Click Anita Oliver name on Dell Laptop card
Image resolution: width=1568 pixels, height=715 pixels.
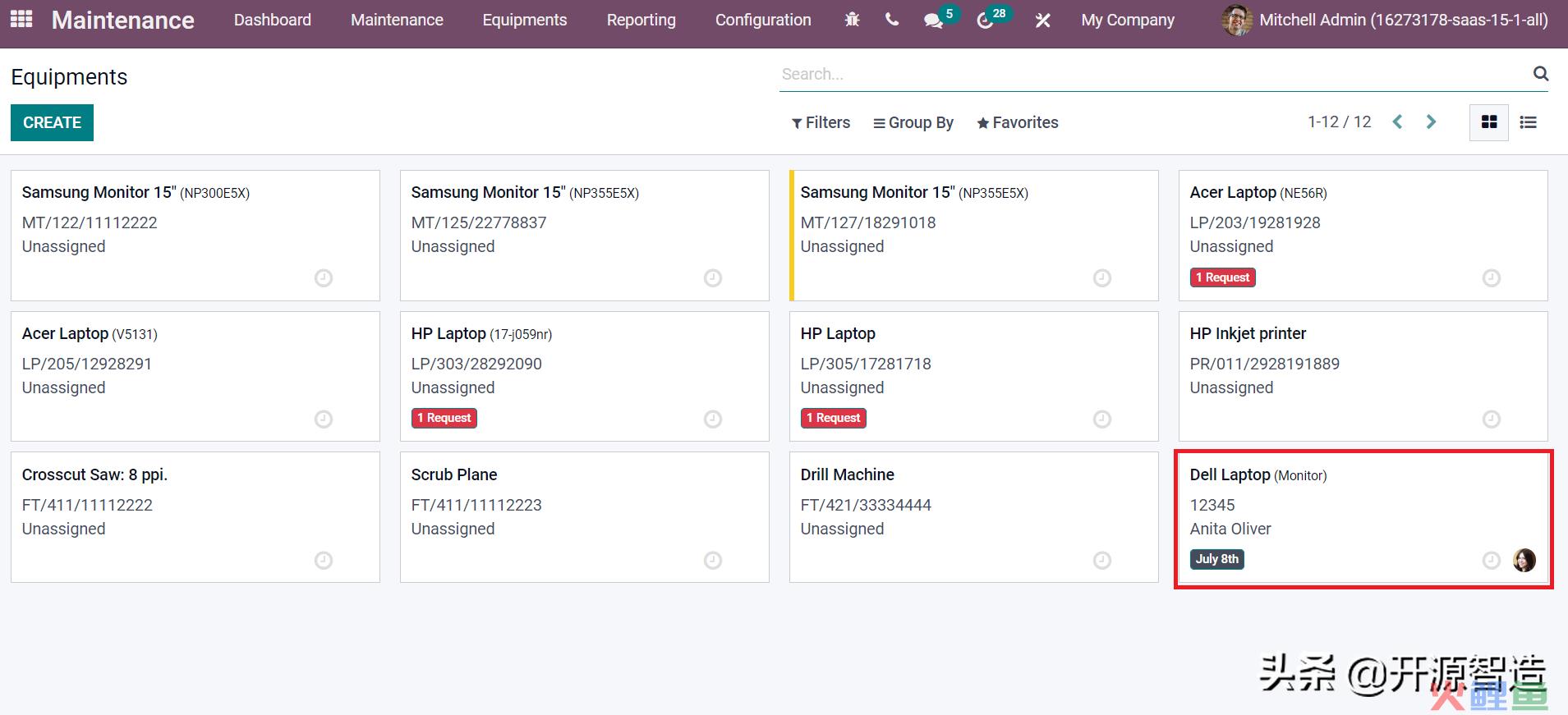tap(1230, 529)
